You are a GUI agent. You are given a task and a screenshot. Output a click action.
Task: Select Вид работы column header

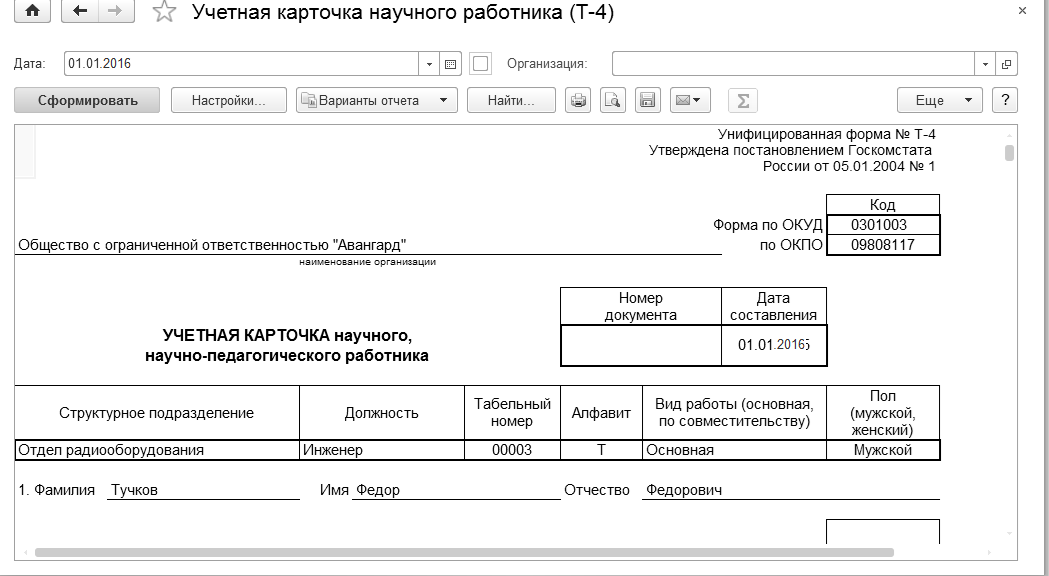pyautogui.click(x=735, y=413)
